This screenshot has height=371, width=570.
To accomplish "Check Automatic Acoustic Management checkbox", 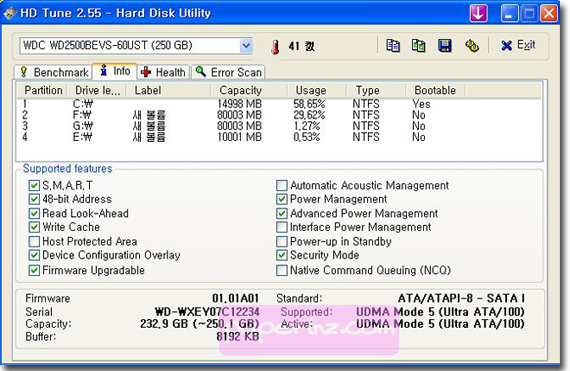I will 282,186.
